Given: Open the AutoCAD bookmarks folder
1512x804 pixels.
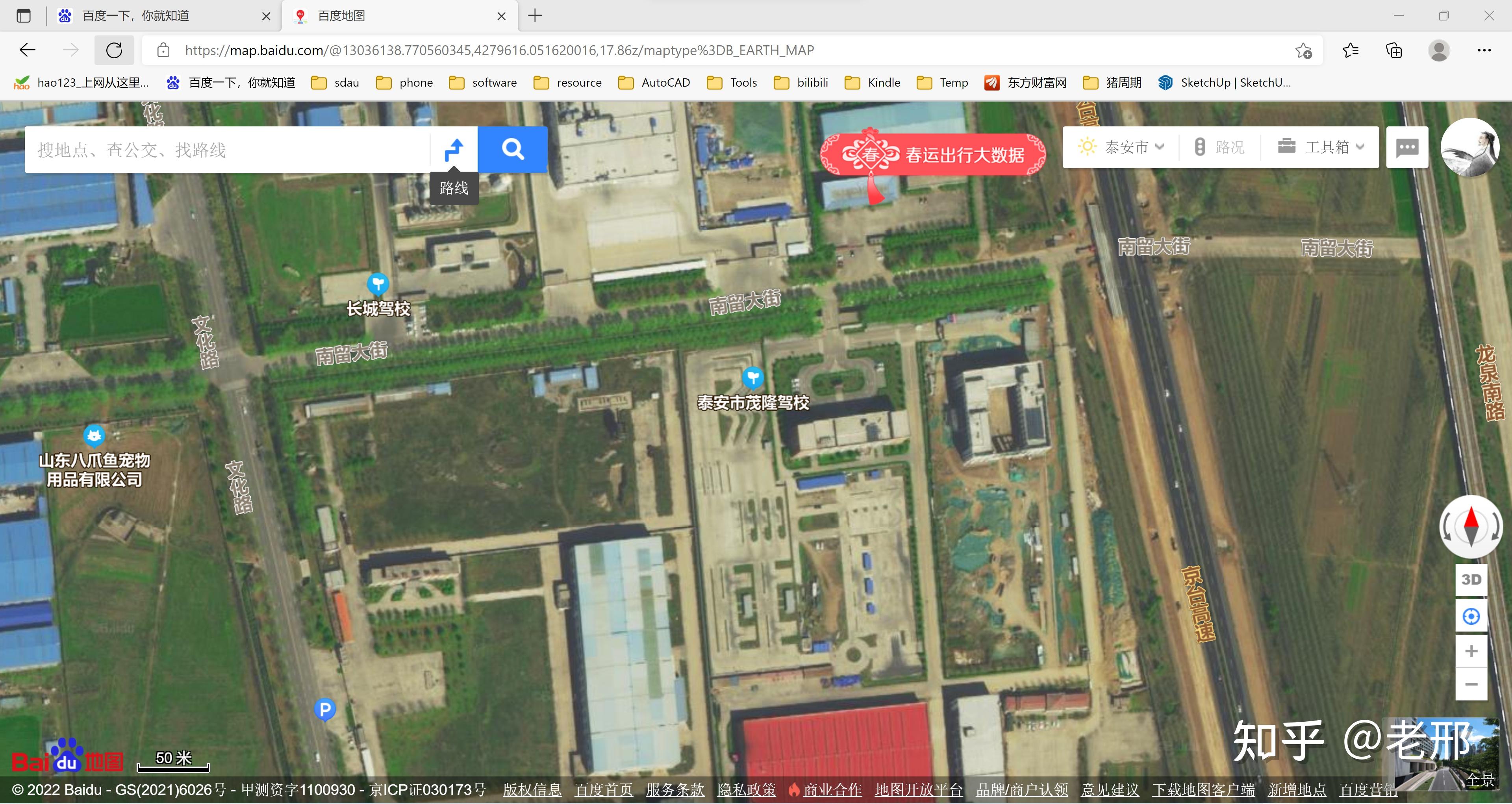Looking at the screenshot, I should (x=654, y=83).
